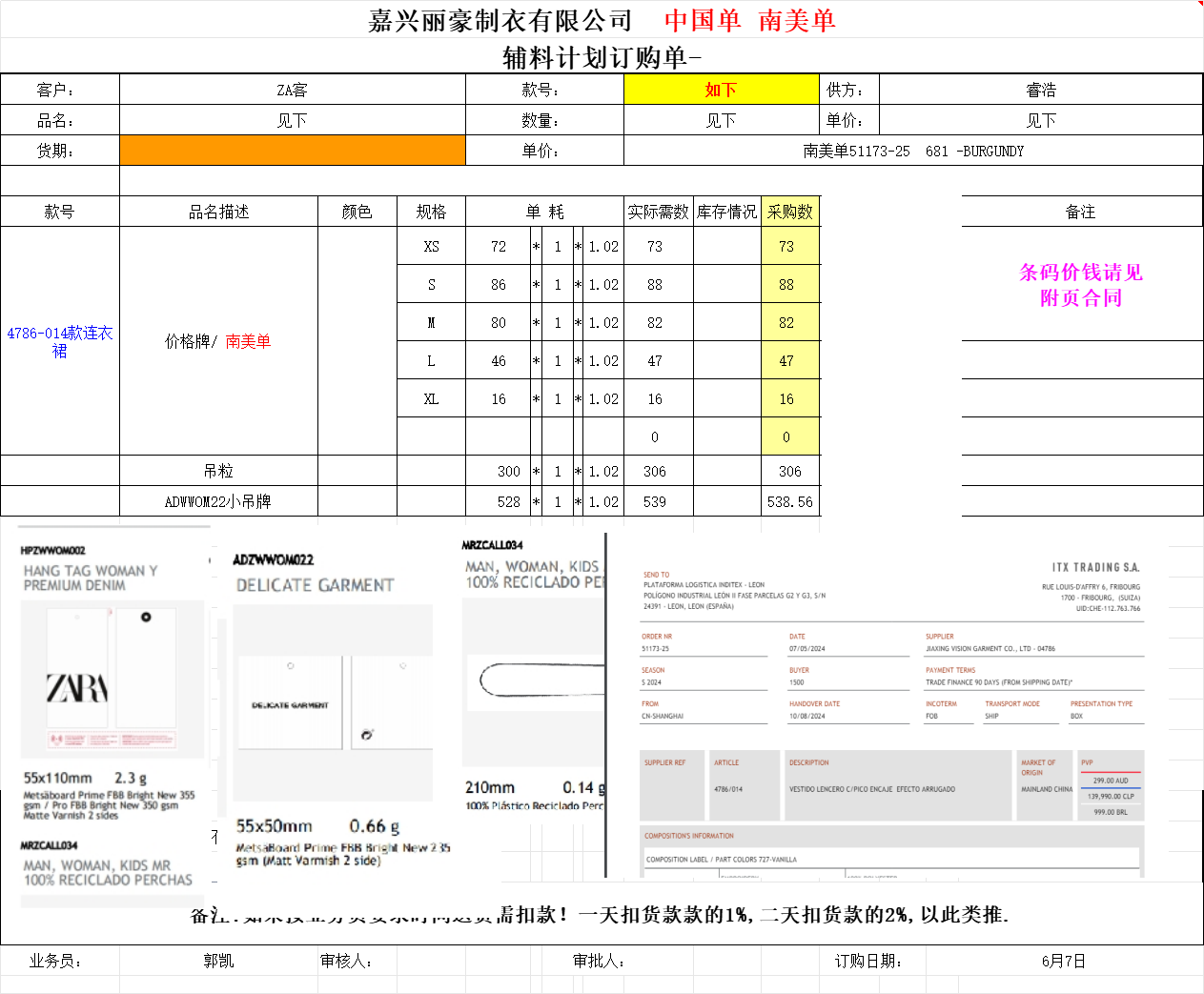This screenshot has width=1204, height=994.
Task: Click the "辅料计划订购单-" title cell
Action: pos(602,57)
